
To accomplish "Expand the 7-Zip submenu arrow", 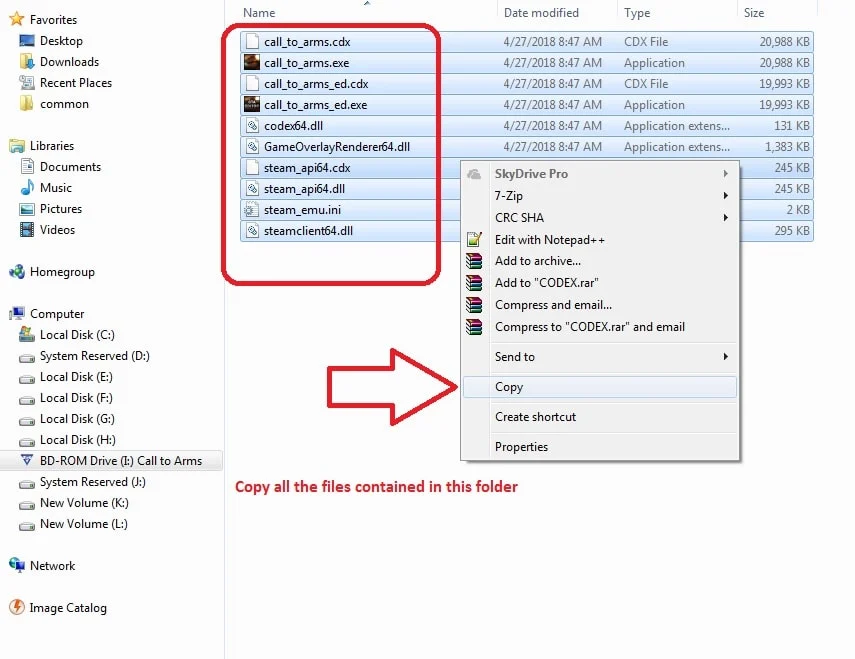I will coord(726,196).
